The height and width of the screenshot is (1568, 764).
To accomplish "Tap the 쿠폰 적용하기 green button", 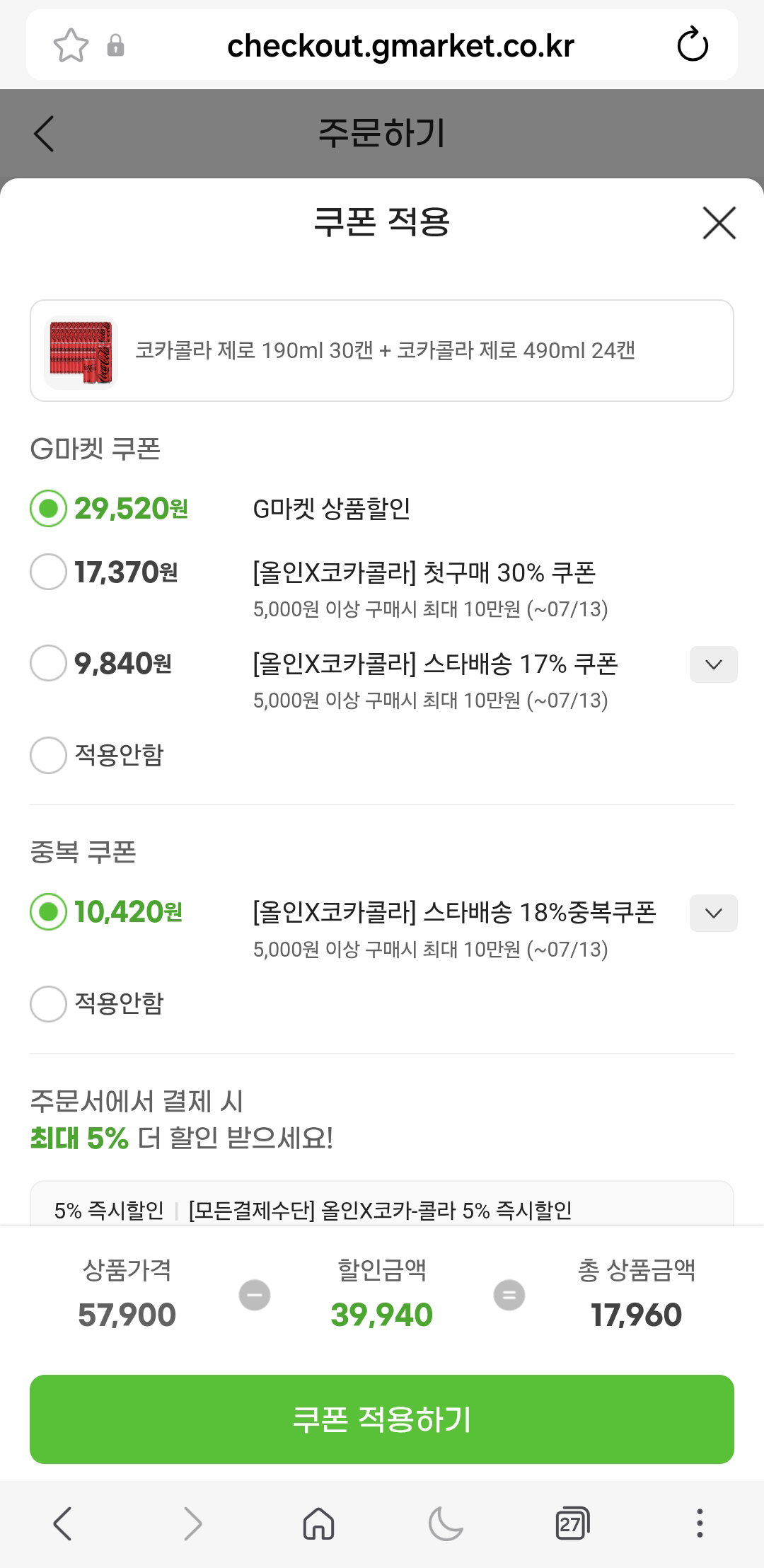I will (382, 1419).
